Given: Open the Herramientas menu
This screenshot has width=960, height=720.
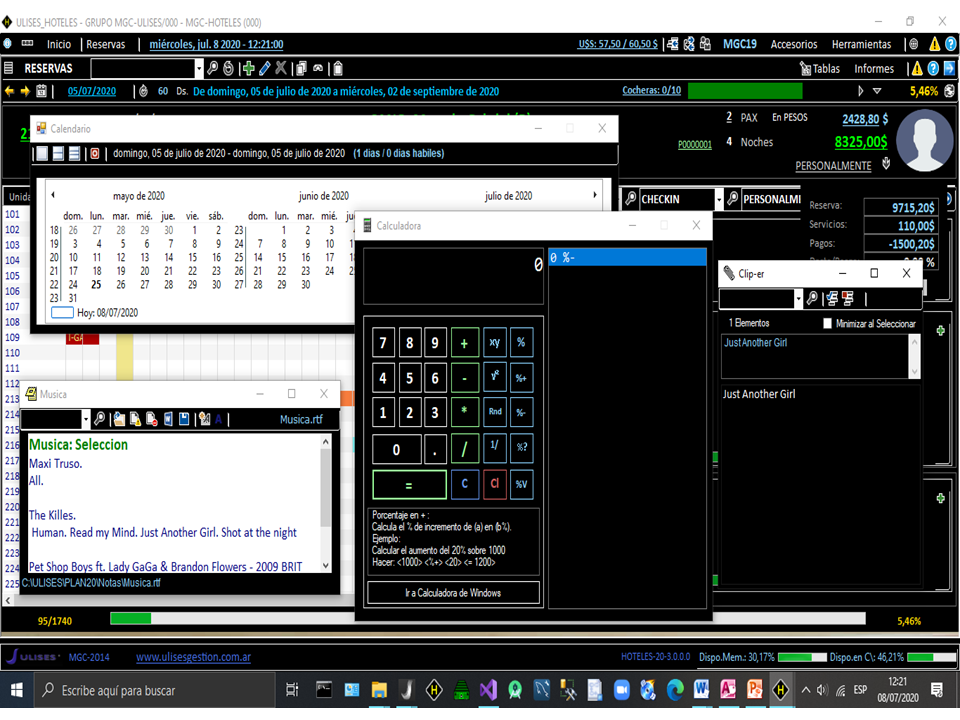Looking at the screenshot, I should 862,44.
